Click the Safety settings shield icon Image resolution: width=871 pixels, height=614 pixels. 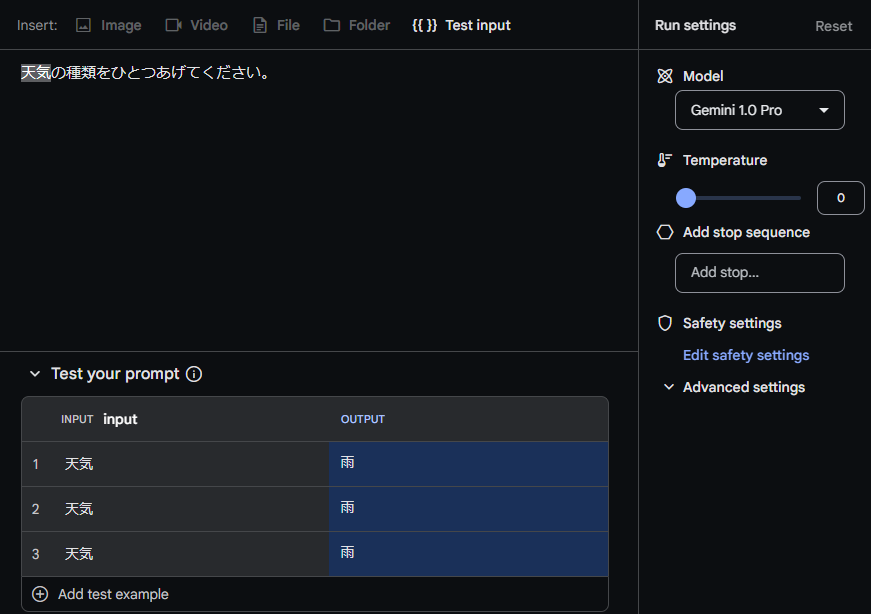(x=665, y=323)
